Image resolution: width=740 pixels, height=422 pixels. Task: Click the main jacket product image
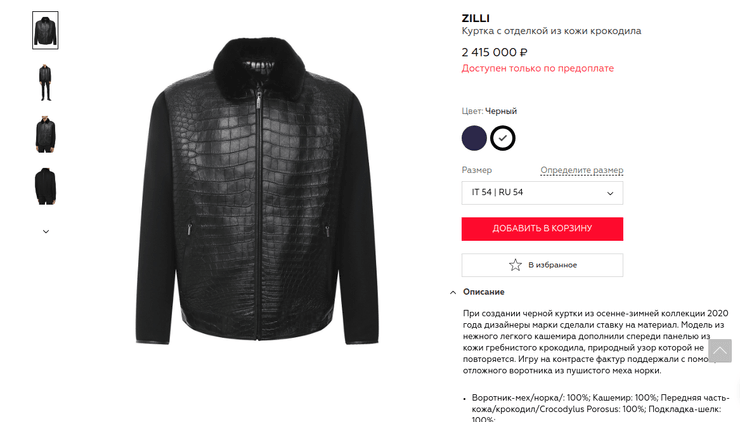point(257,191)
